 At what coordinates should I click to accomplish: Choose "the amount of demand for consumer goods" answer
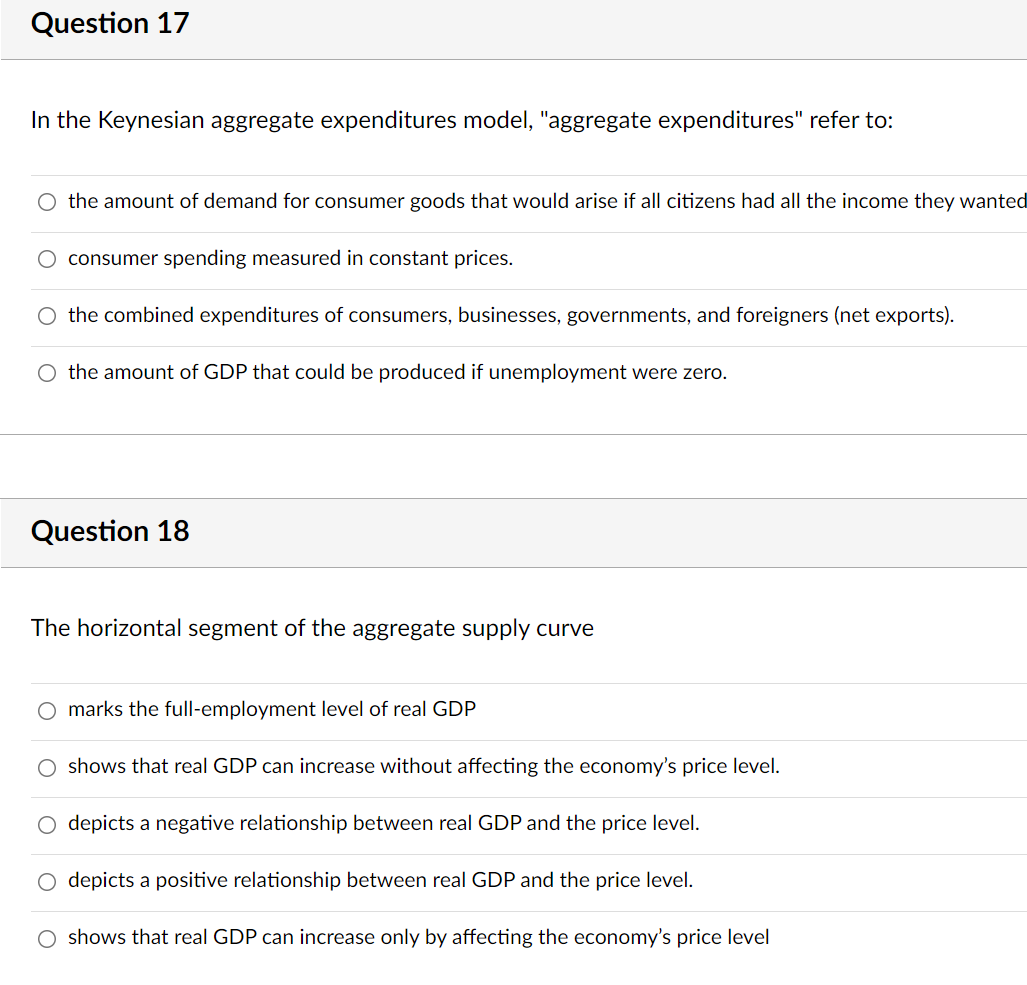[46, 202]
